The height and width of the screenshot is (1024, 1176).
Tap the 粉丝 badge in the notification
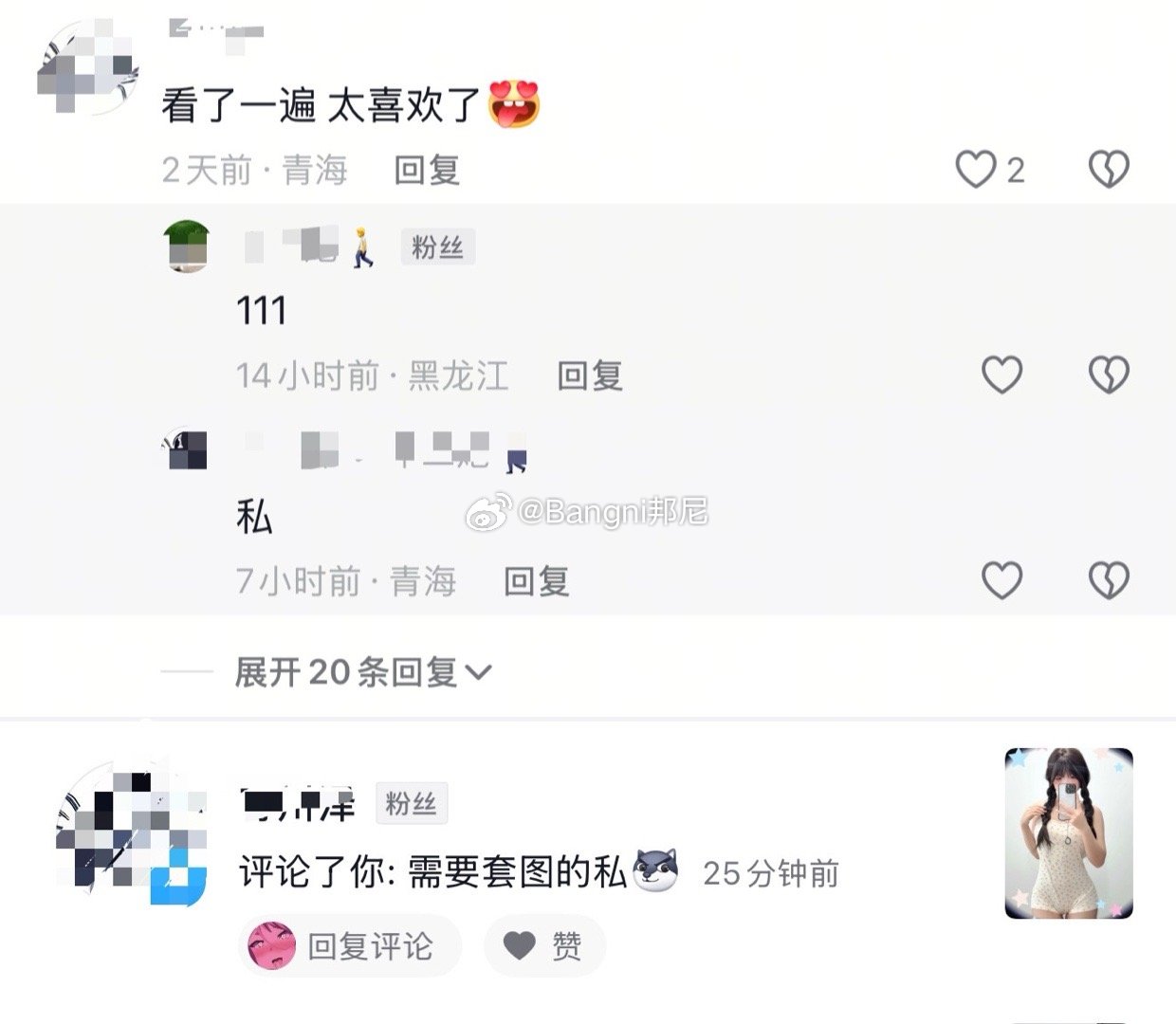tap(411, 803)
